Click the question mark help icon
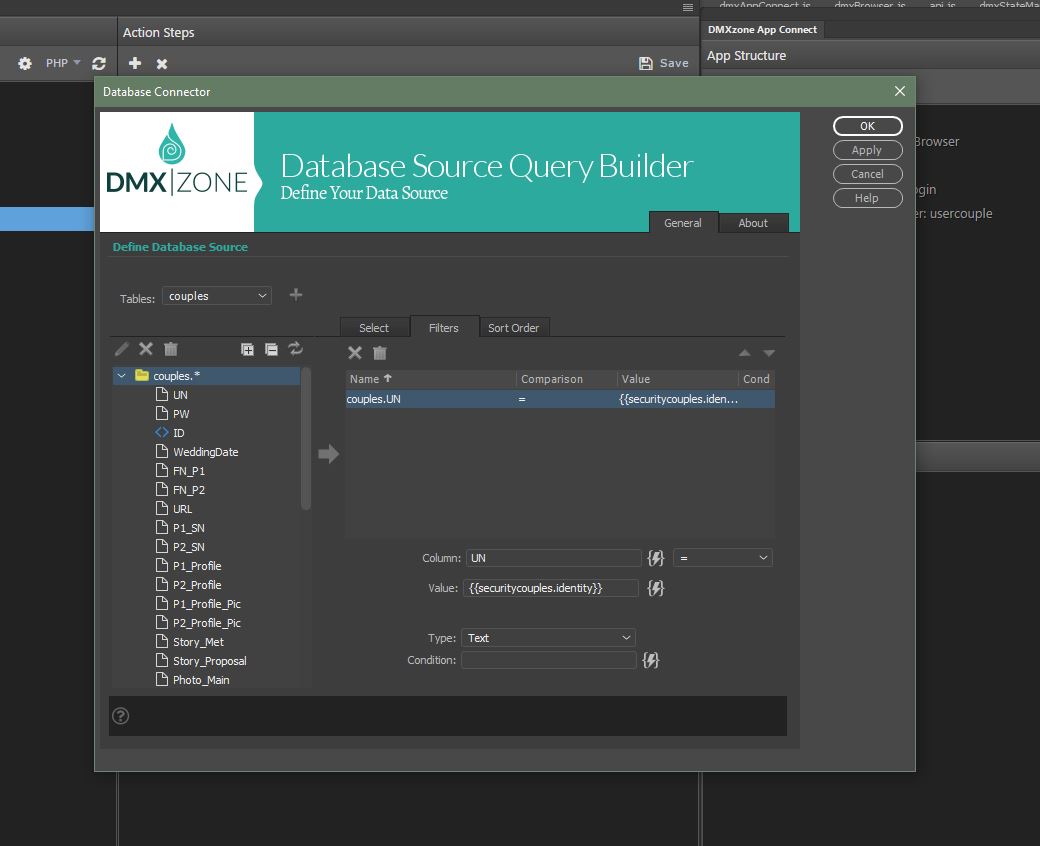This screenshot has height=846, width=1040. pos(121,716)
